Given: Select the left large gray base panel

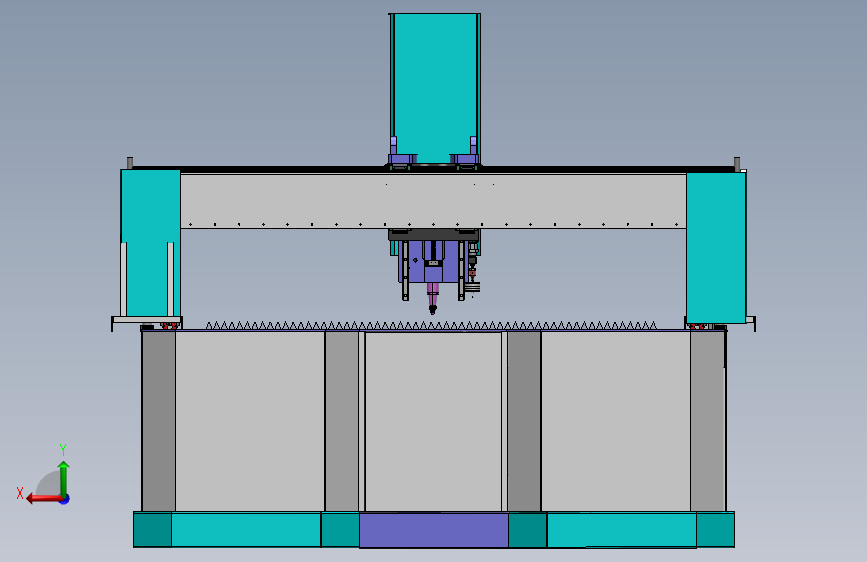Looking at the screenshot, I should (x=249, y=421).
